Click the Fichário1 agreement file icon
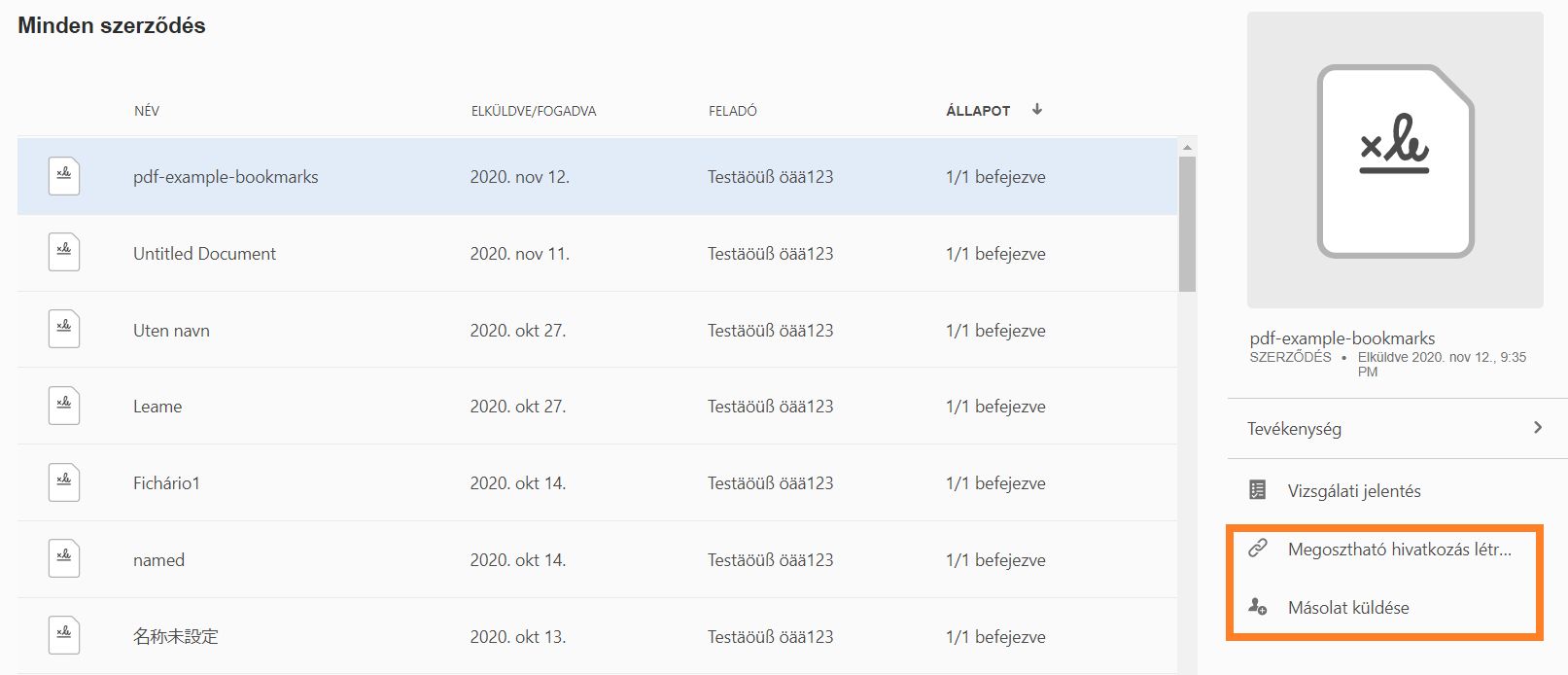The width and height of the screenshot is (1568, 675). click(64, 482)
